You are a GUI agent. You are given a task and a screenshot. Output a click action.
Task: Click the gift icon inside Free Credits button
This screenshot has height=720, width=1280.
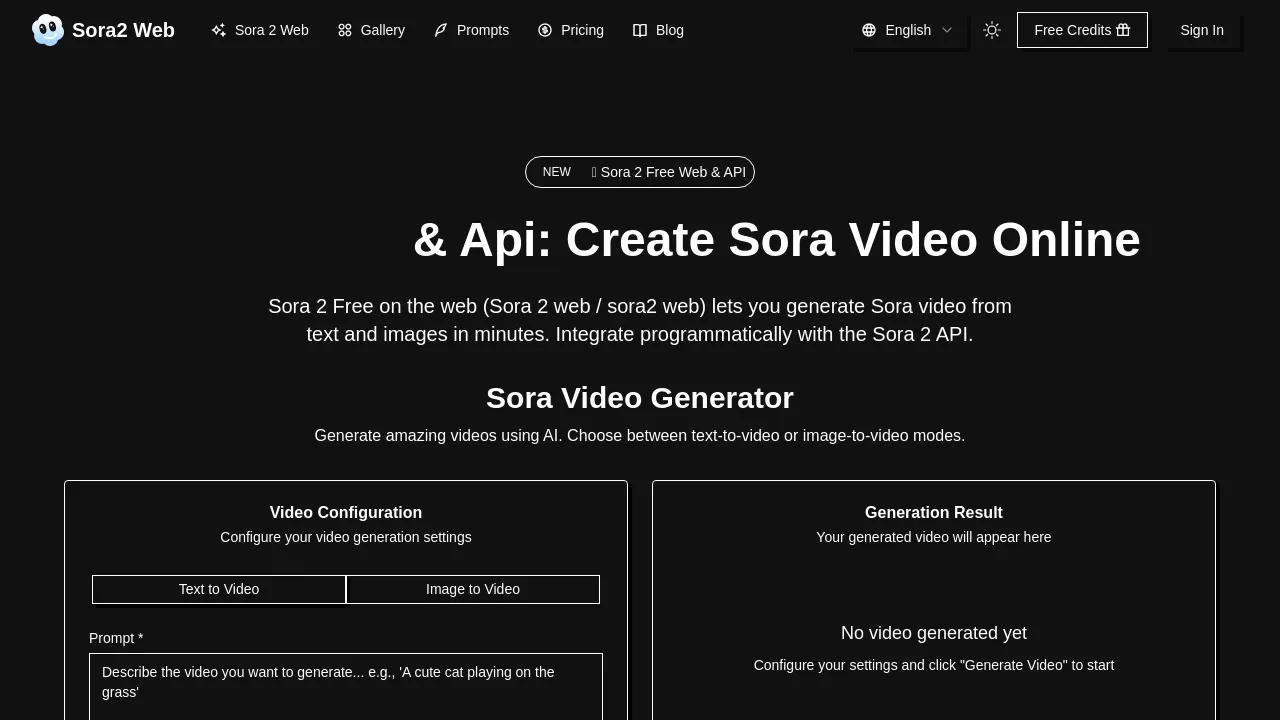click(1123, 30)
